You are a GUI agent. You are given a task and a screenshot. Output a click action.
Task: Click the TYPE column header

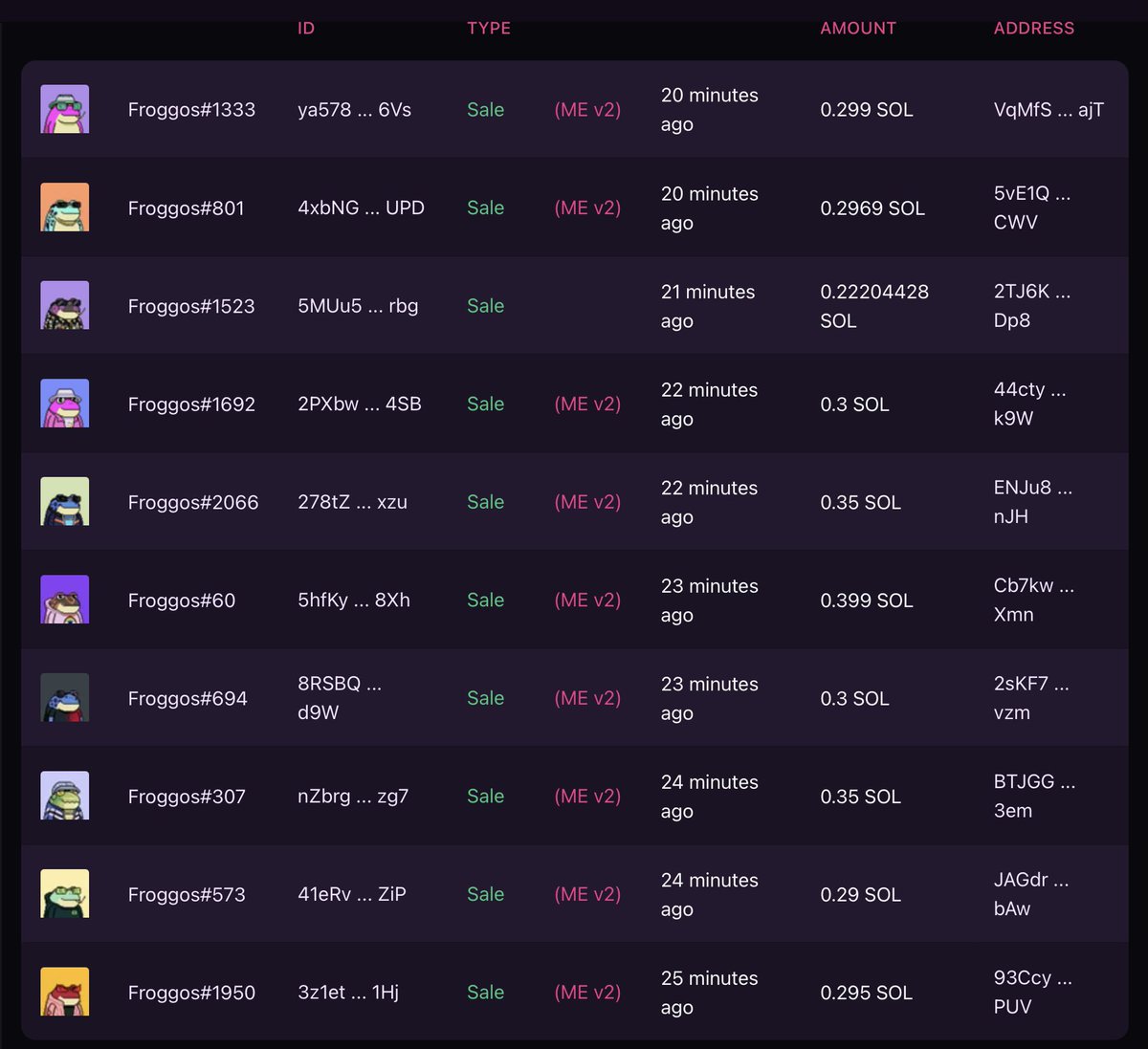(x=489, y=29)
